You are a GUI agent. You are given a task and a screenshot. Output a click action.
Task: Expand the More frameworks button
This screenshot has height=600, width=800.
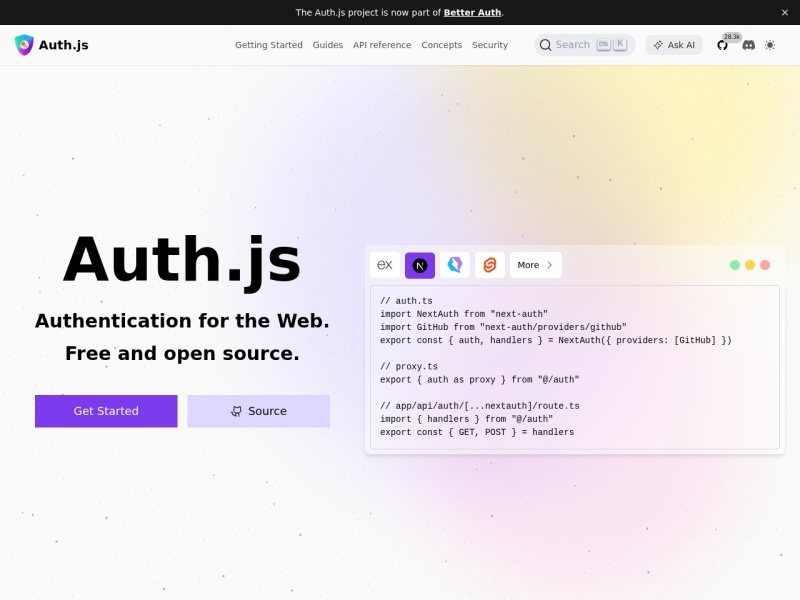(x=536, y=265)
